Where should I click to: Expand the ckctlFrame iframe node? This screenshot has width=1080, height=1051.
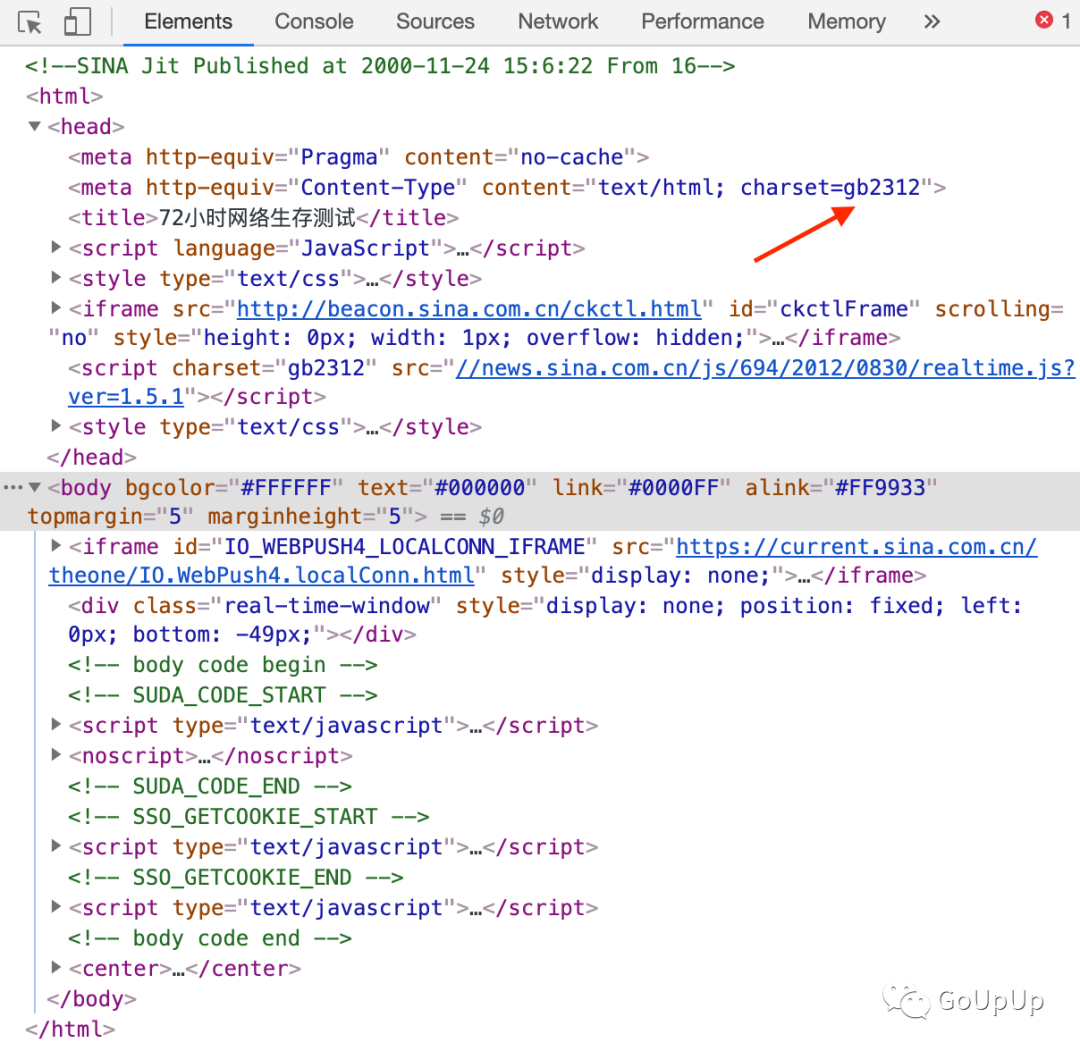pyautogui.click(x=56, y=309)
